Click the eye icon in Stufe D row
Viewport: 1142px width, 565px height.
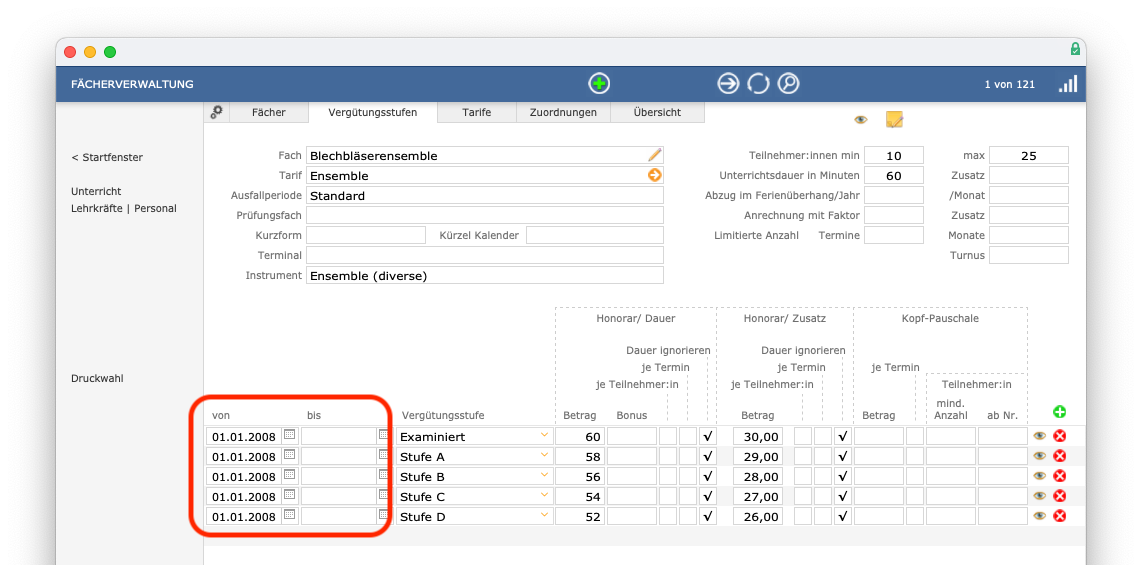[1039, 516]
